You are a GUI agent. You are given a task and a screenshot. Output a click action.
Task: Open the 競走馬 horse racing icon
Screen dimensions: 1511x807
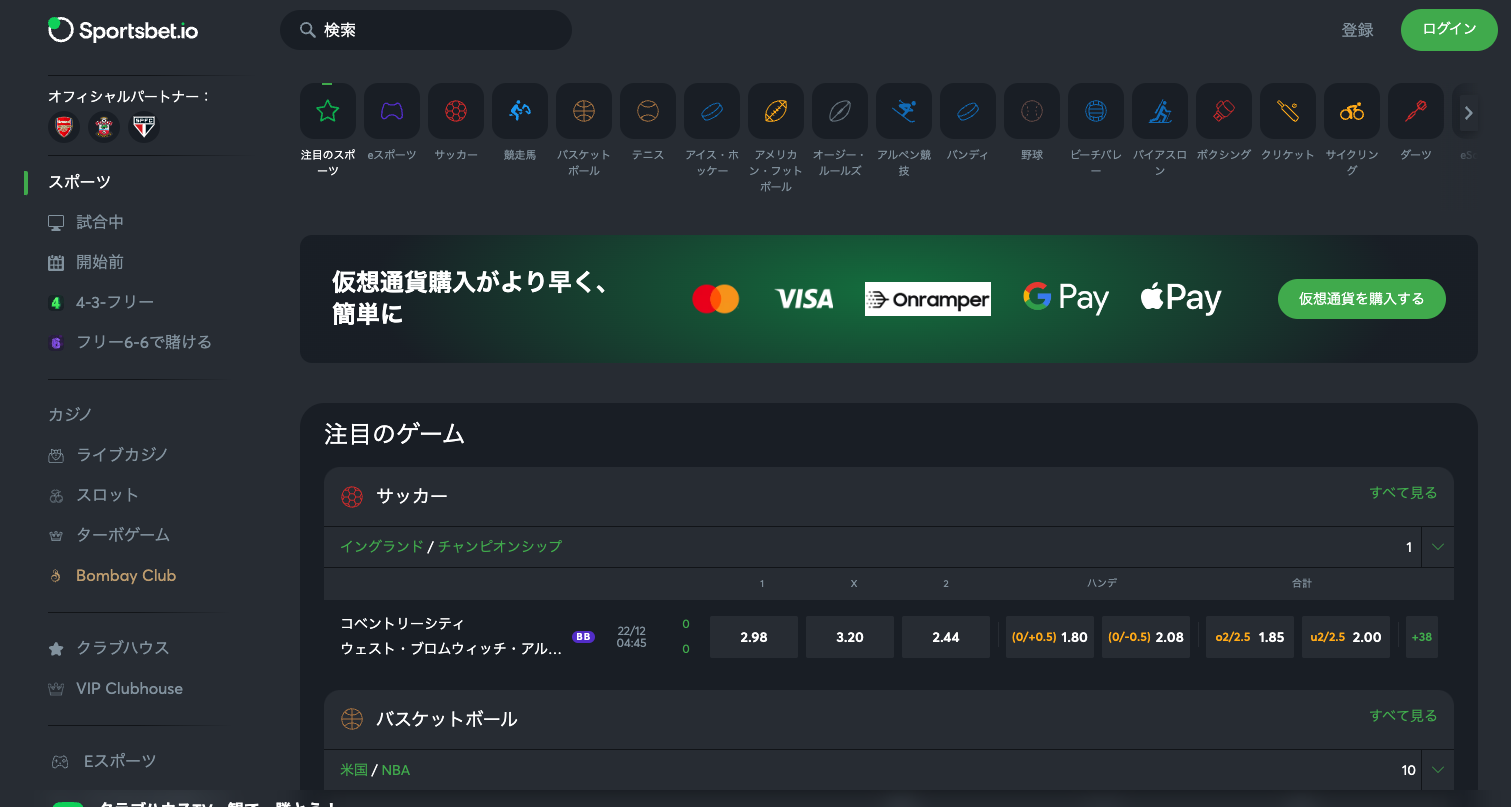(x=520, y=111)
